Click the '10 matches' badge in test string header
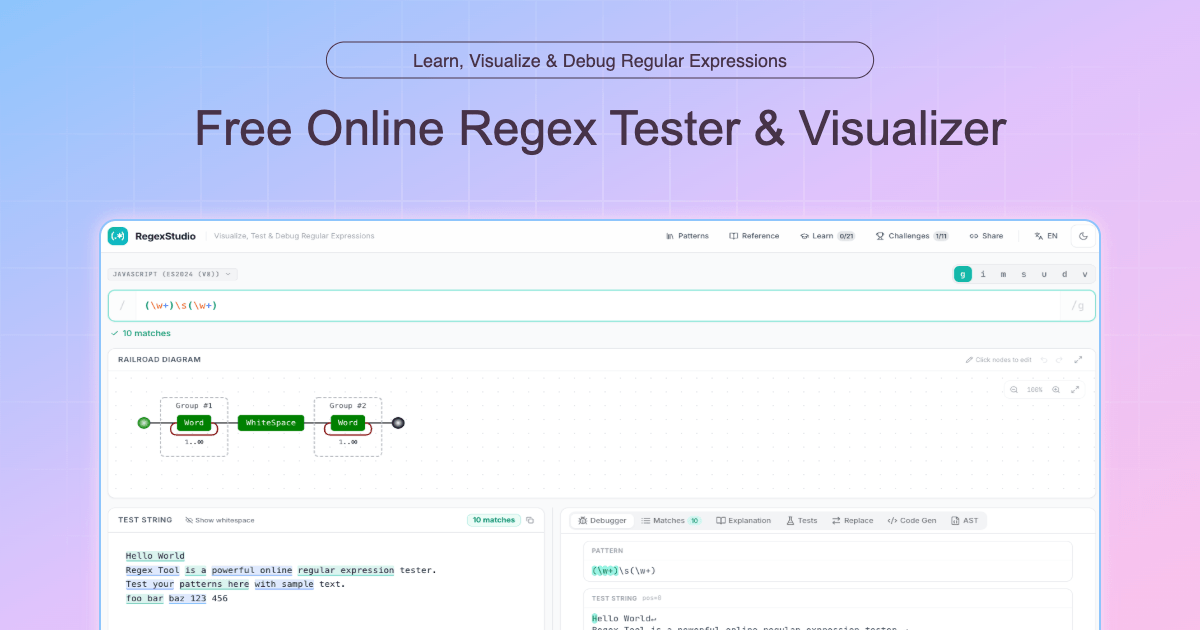 click(493, 520)
